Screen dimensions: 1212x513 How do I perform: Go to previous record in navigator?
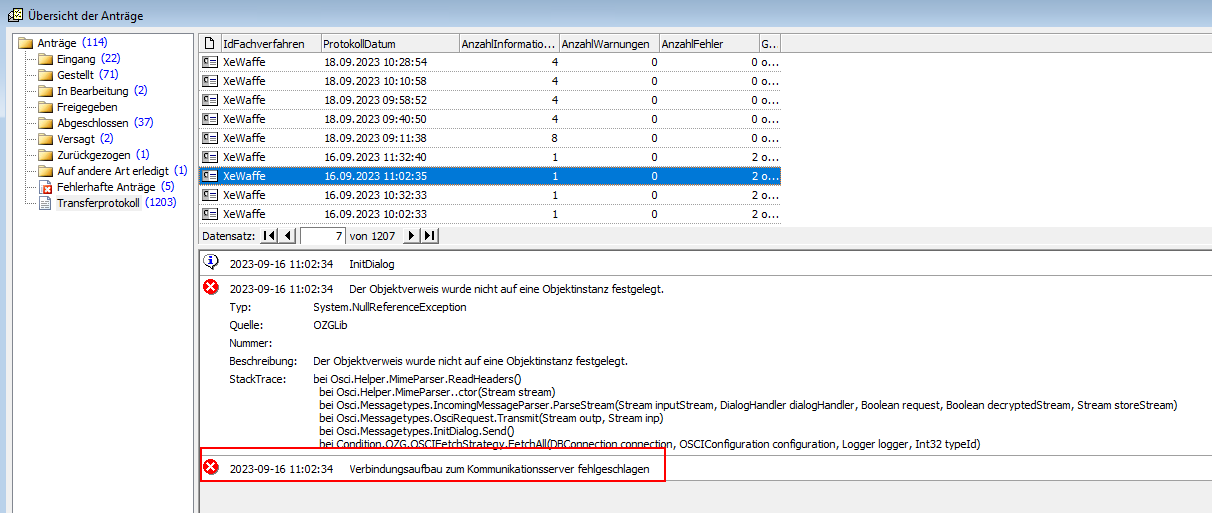288,236
